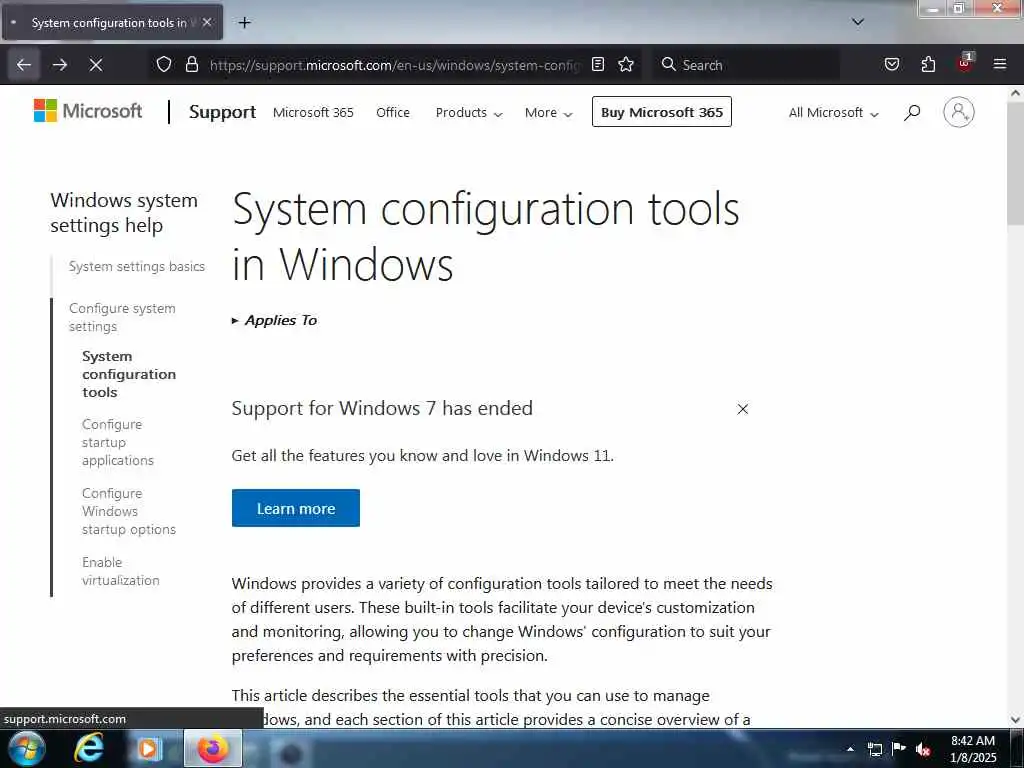Select System configuration tools sidebar item
Viewport: 1024px width, 768px height.
pos(129,374)
